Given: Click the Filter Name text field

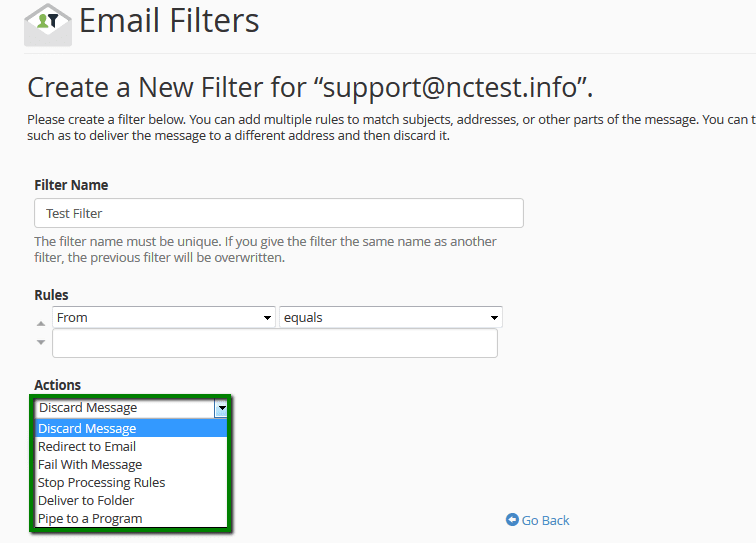Looking at the screenshot, I should [x=279, y=213].
